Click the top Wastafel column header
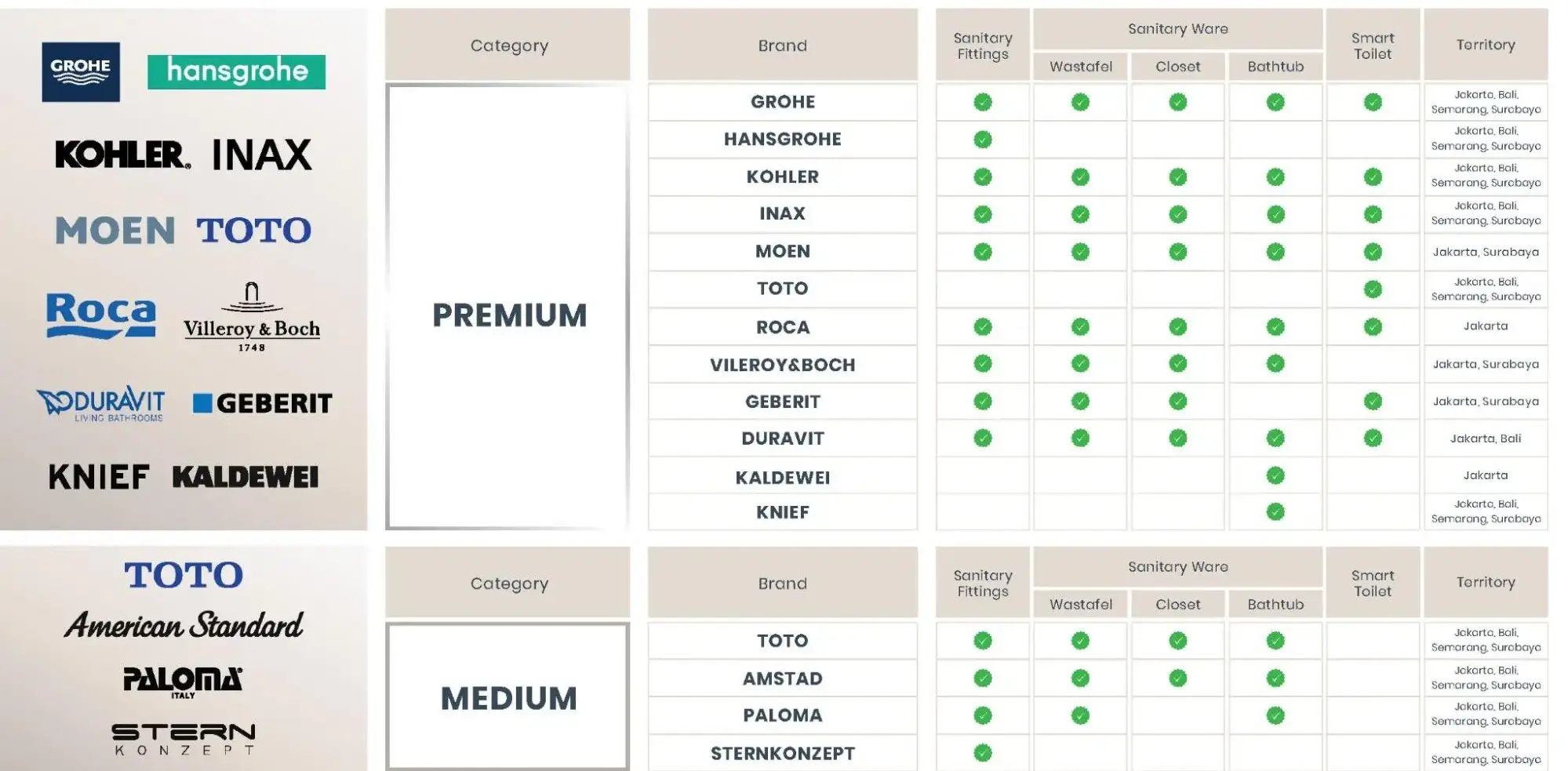 tap(1081, 67)
